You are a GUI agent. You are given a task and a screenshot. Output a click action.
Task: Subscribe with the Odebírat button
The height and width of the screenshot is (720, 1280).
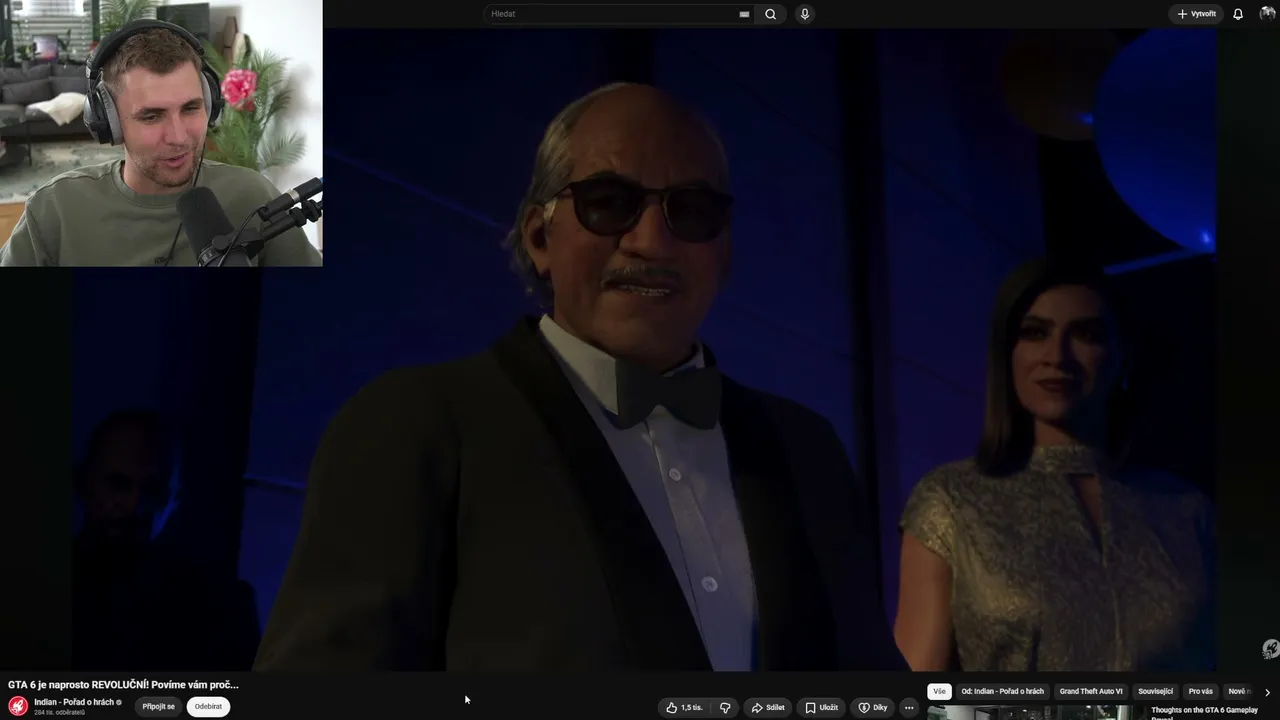coord(208,706)
